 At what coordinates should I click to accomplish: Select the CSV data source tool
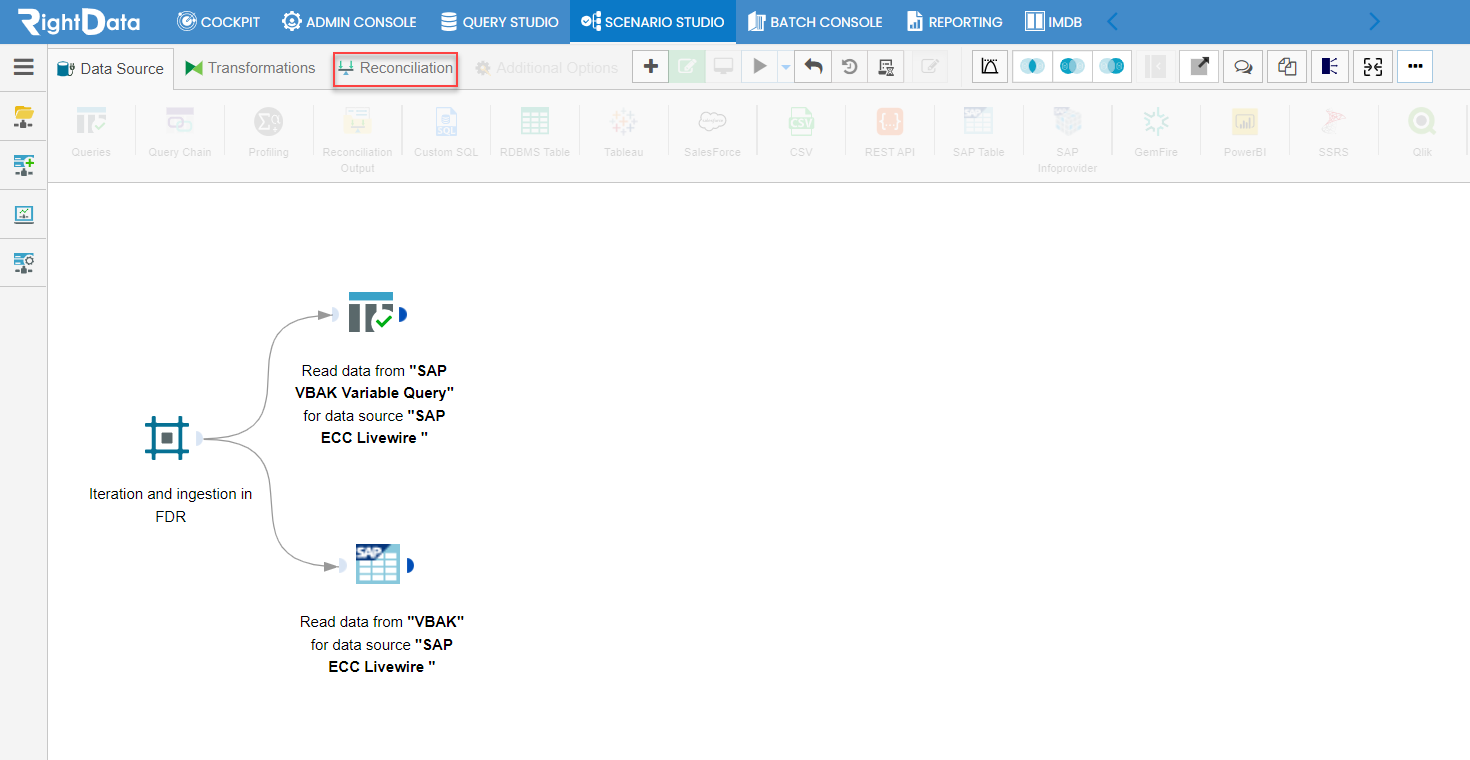[x=800, y=132]
